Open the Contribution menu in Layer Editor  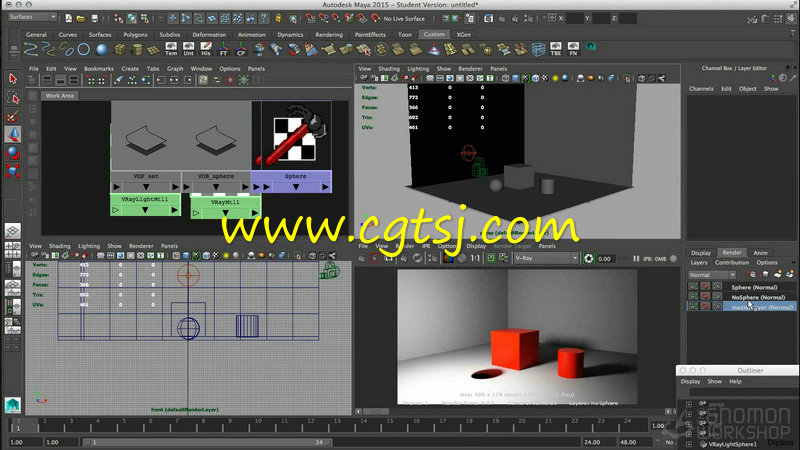point(732,262)
